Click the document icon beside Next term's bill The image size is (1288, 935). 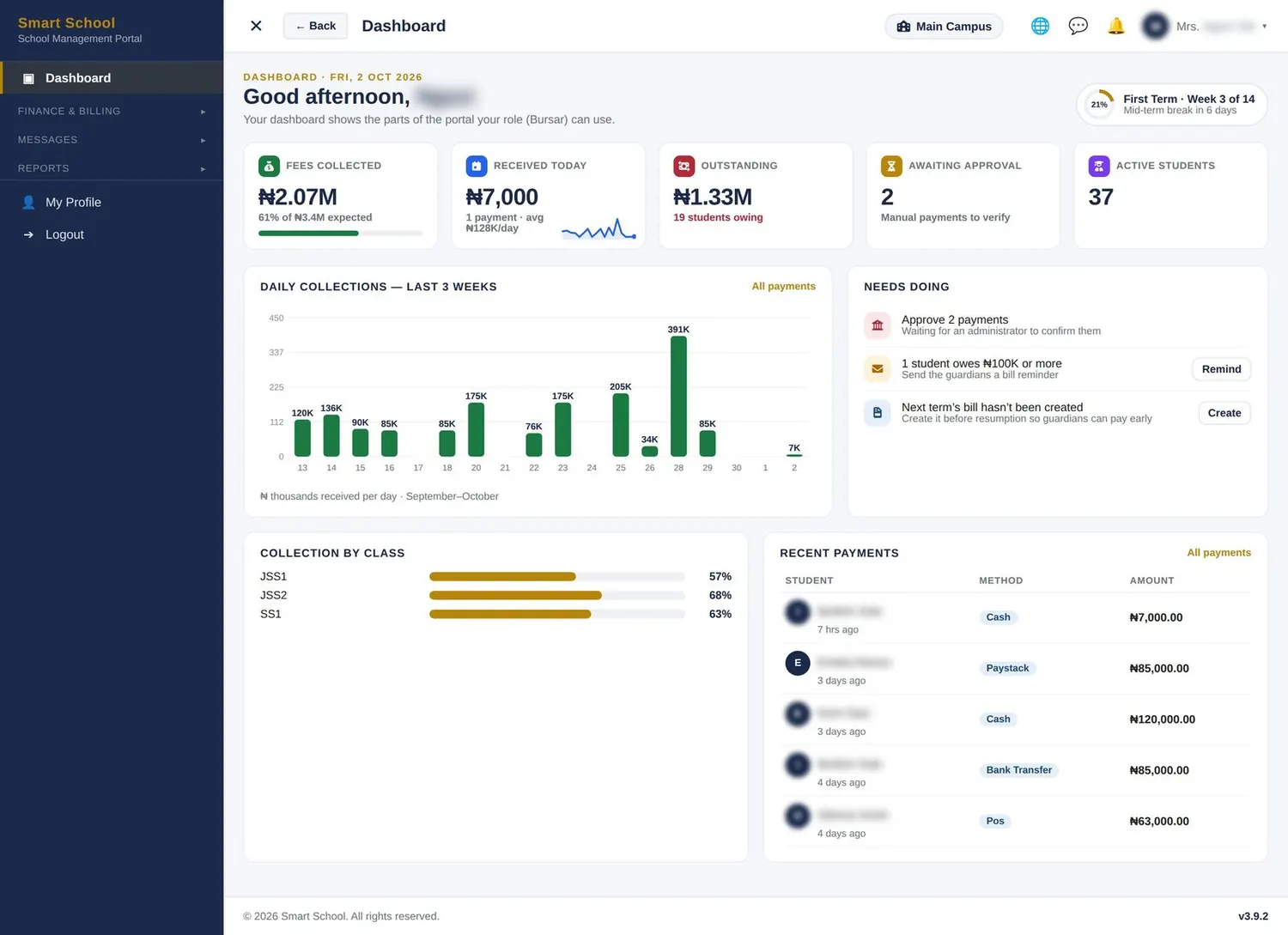pos(878,413)
